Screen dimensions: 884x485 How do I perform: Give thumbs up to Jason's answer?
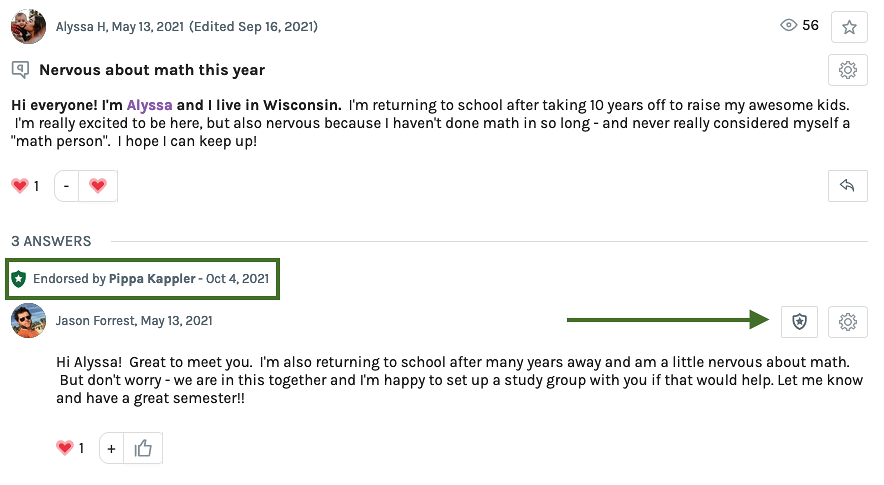tap(143, 448)
